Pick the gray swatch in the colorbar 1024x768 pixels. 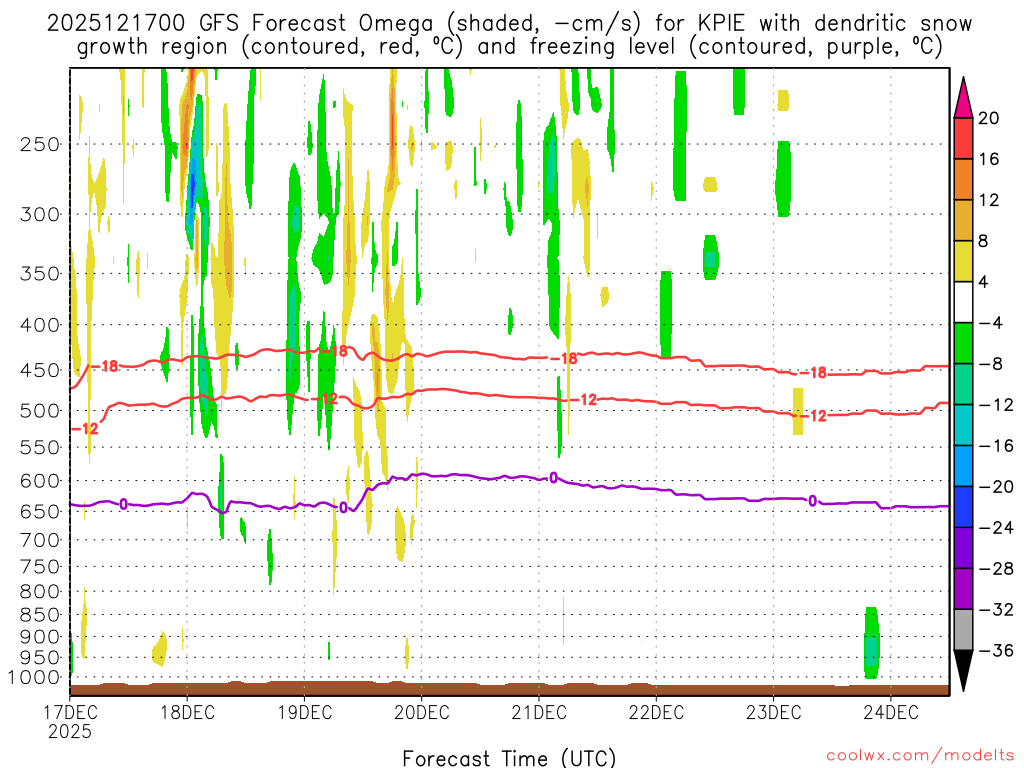click(964, 629)
